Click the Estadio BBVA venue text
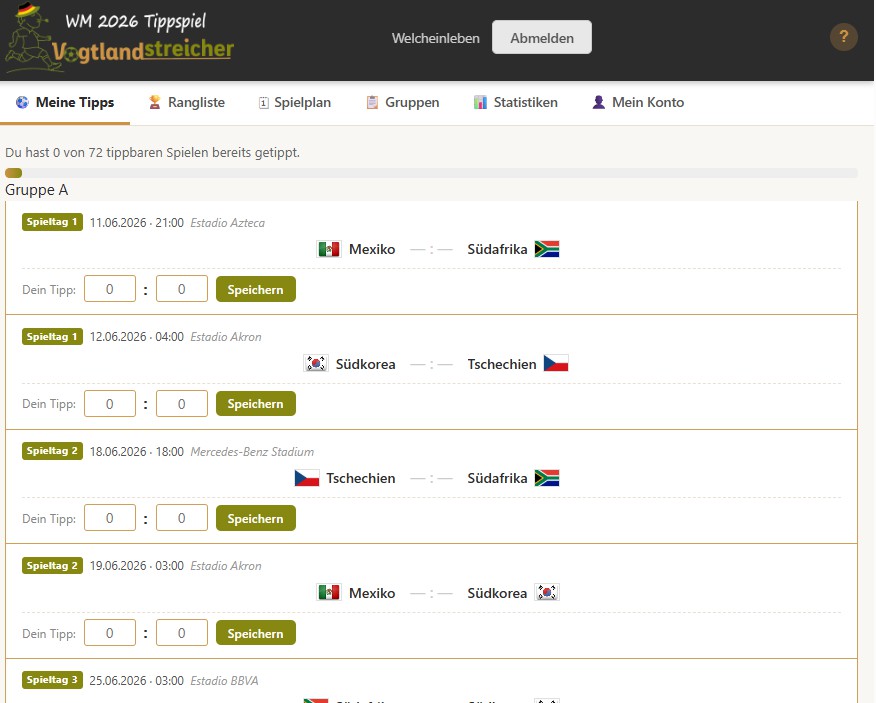 point(224,681)
